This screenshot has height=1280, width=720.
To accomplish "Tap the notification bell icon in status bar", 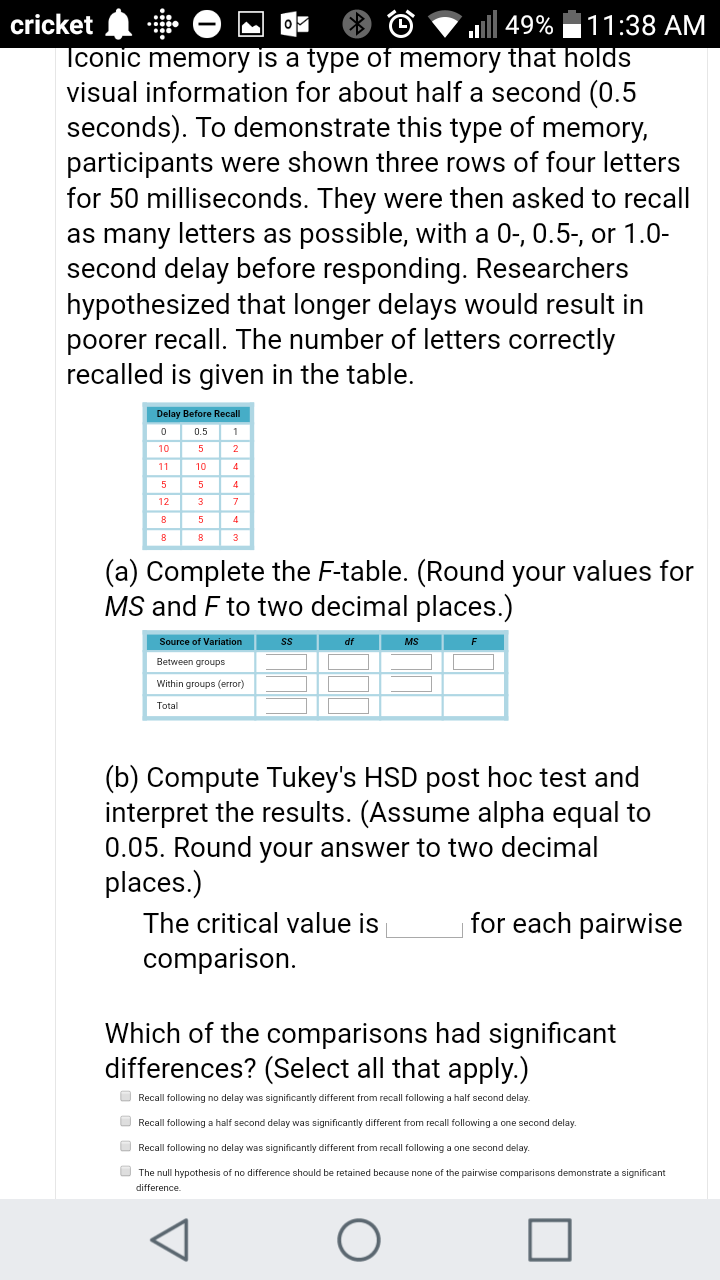I will (118, 24).
